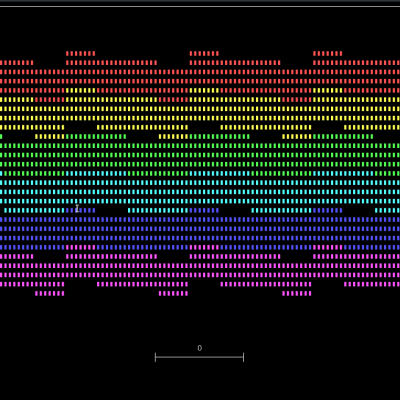The image size is (400, 400).
Task: Click the left end cap of the slider
Action: pyautogui.click(x=155, y=357)
